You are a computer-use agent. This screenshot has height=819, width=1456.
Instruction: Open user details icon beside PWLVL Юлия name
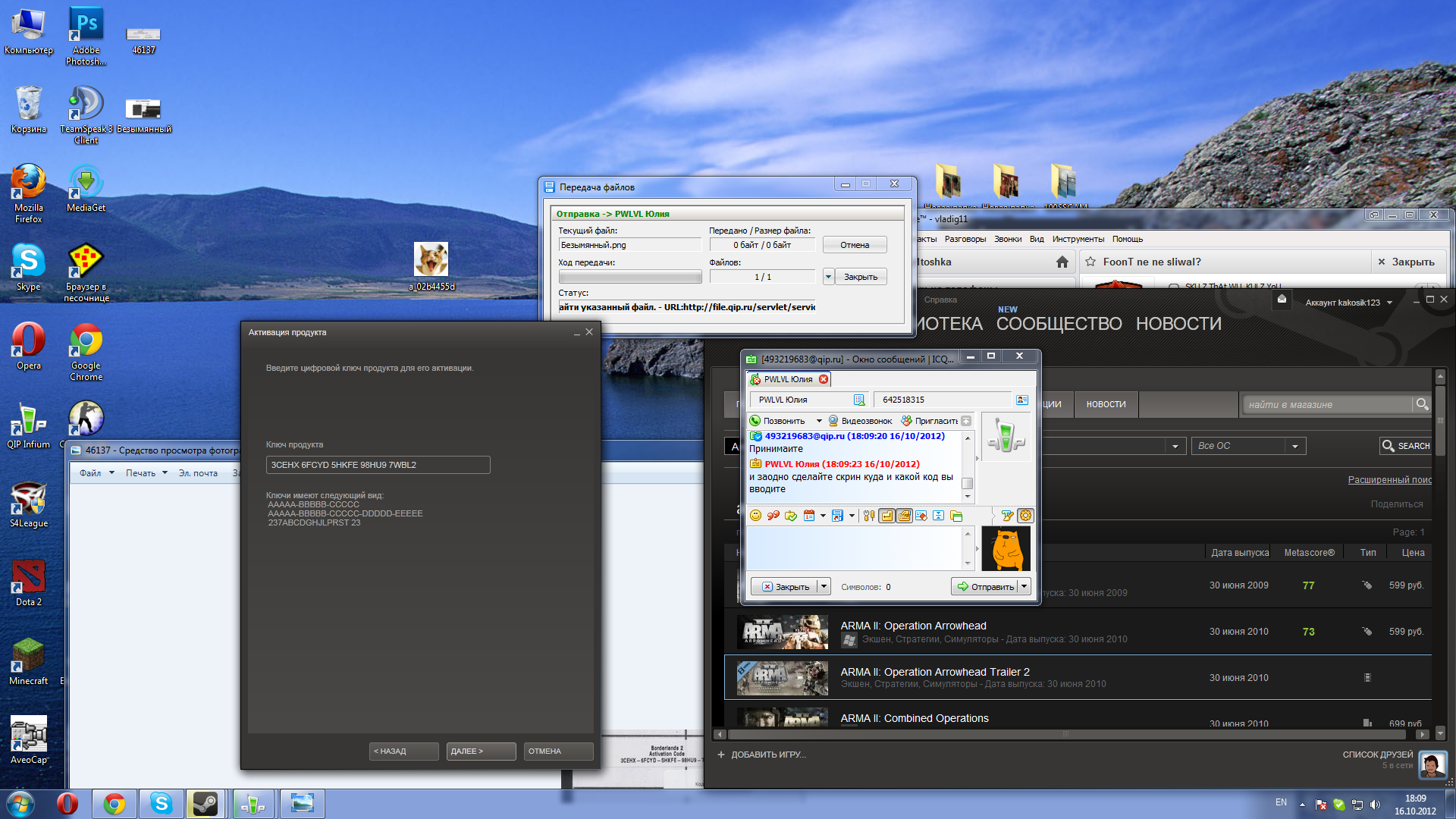coord(859,400)
